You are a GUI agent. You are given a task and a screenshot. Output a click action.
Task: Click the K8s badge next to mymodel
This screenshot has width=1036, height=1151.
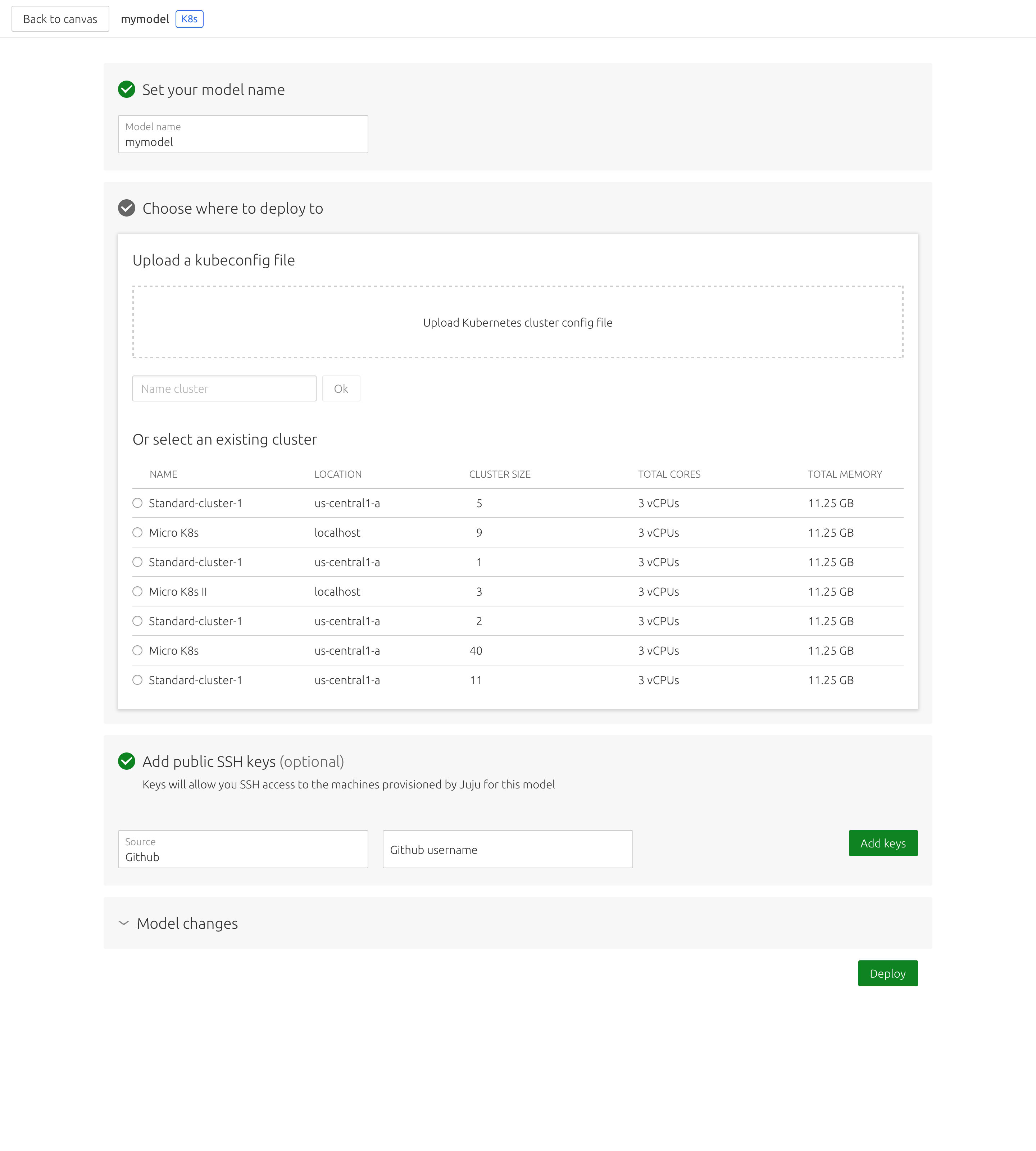point(190,19)
